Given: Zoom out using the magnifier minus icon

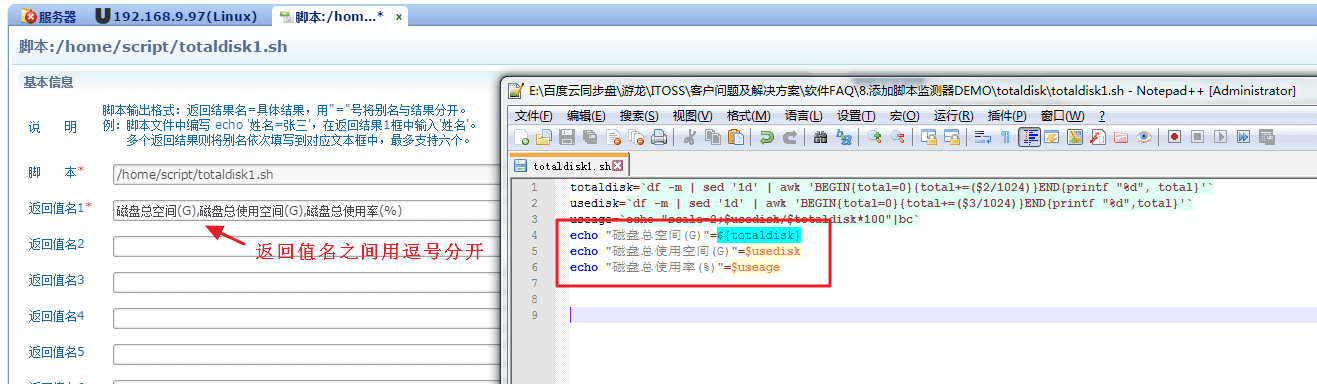Looking at the screenshot, I should [x=897, y=137].
